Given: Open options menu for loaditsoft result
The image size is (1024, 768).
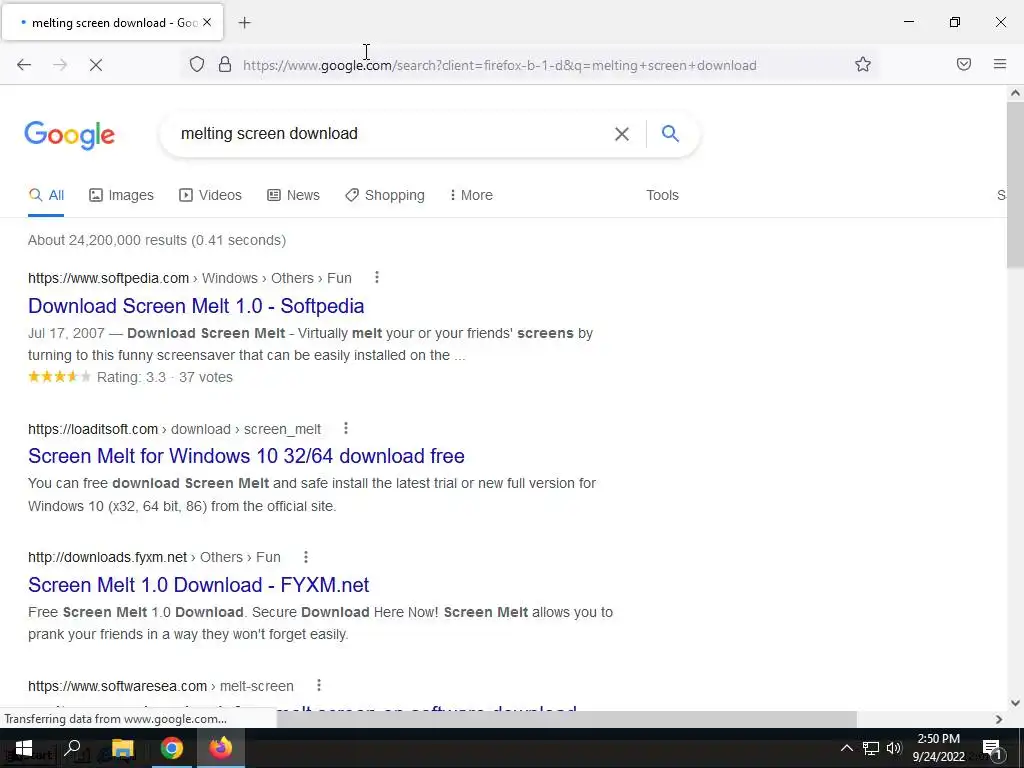Looking at the screenshot, I should (346, 428).
